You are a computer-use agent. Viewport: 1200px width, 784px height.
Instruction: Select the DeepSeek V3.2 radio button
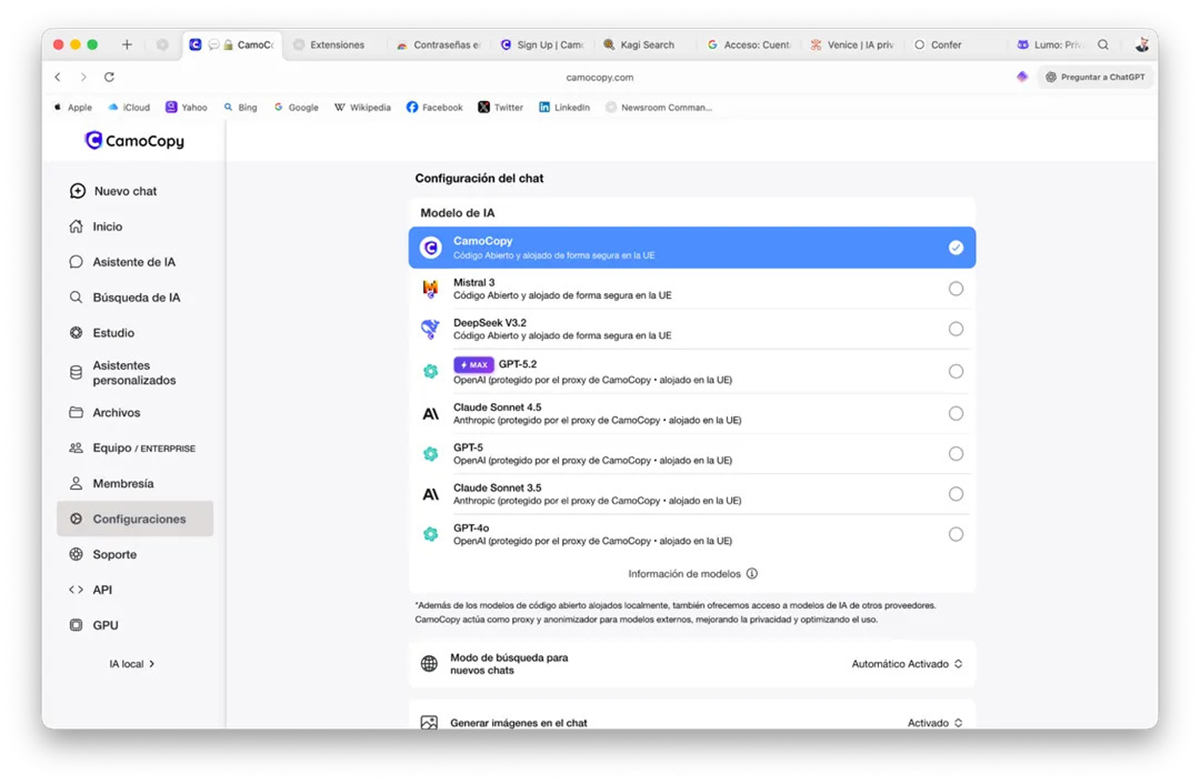click(956, 329)
